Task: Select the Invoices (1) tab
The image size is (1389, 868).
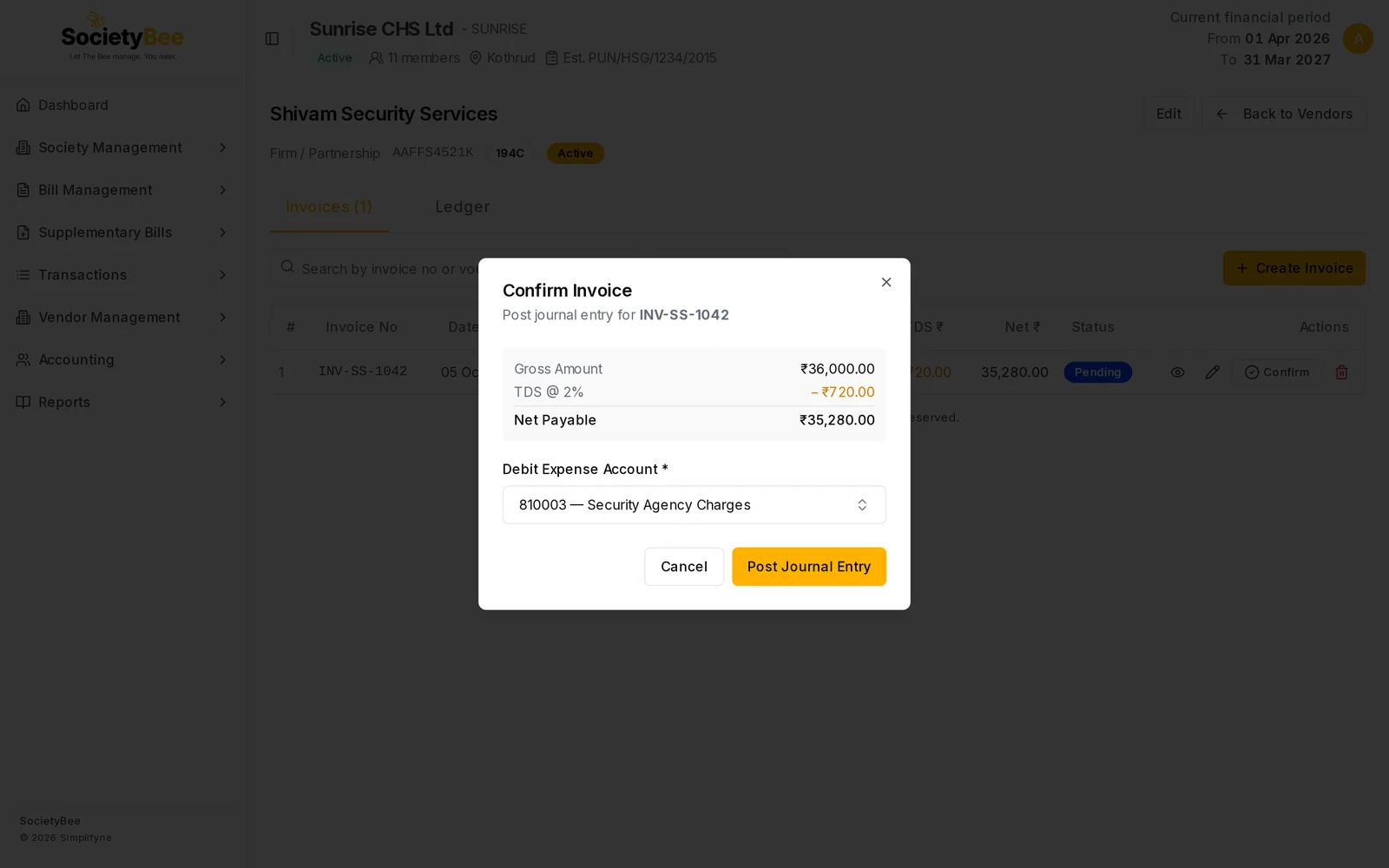Action: click(x=329, y=207)
